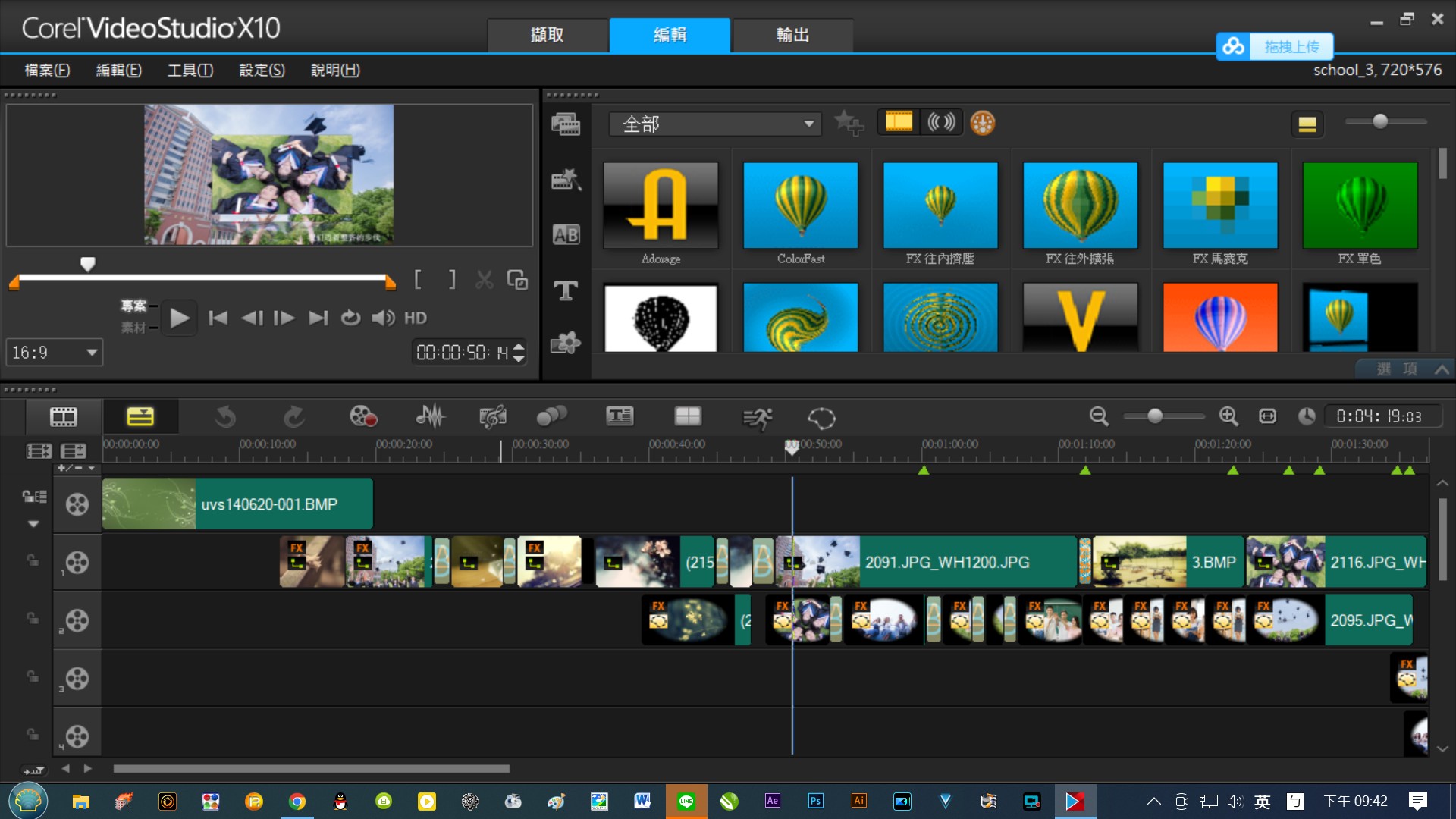Switch to the 編輯 tab
Viewport: 1456px width, 819px height.
tap(670, 35)
